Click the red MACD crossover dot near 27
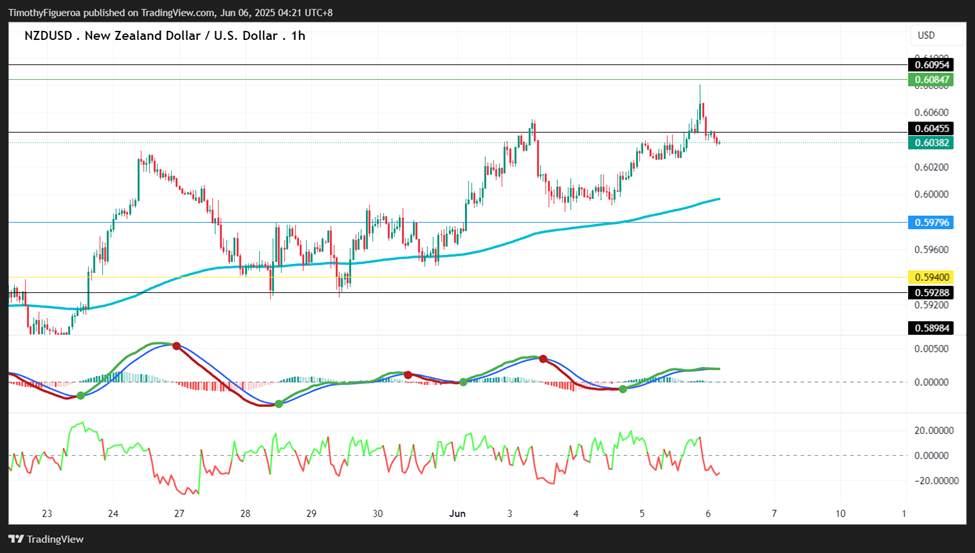 [177, 346]
